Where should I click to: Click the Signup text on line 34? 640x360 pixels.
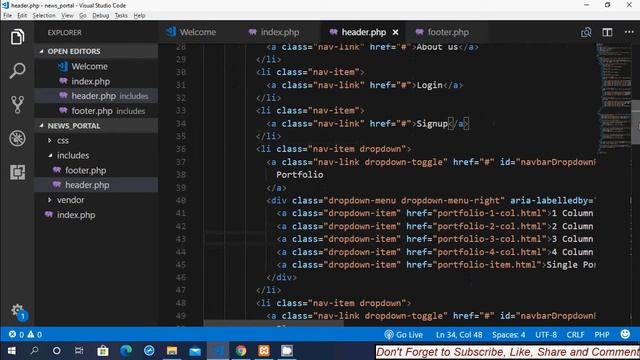(x=432, y=124)
